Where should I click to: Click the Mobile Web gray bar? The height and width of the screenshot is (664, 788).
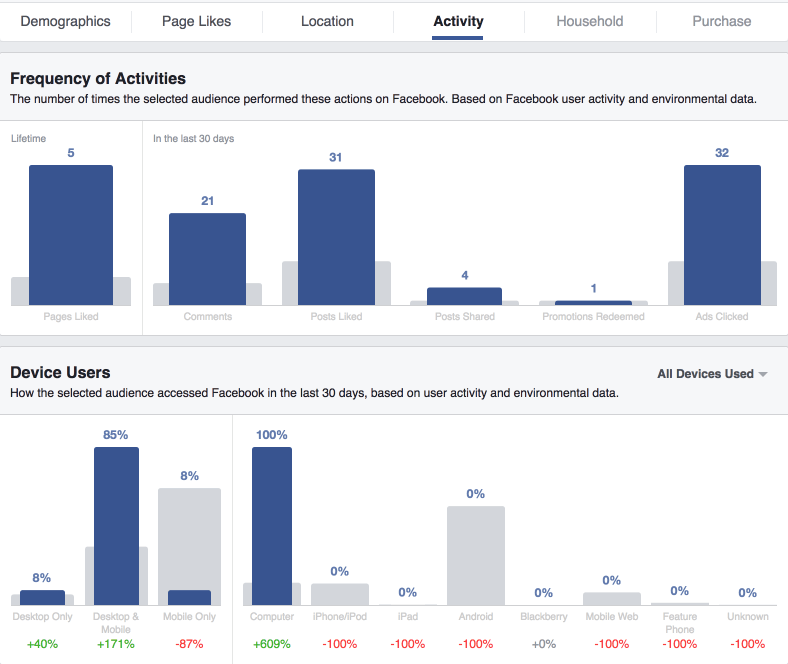tap(612, 598)
